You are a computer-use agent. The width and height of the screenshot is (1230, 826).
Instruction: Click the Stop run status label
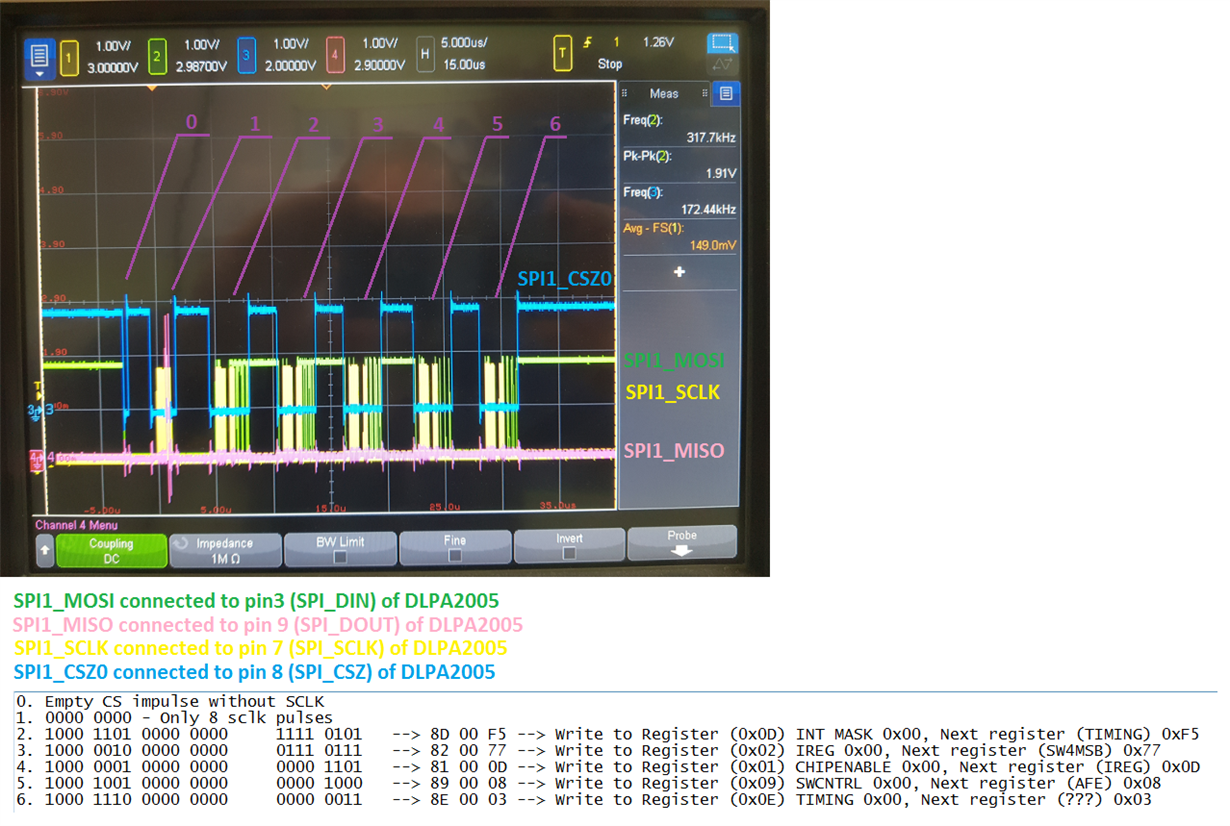pos(610,63)
